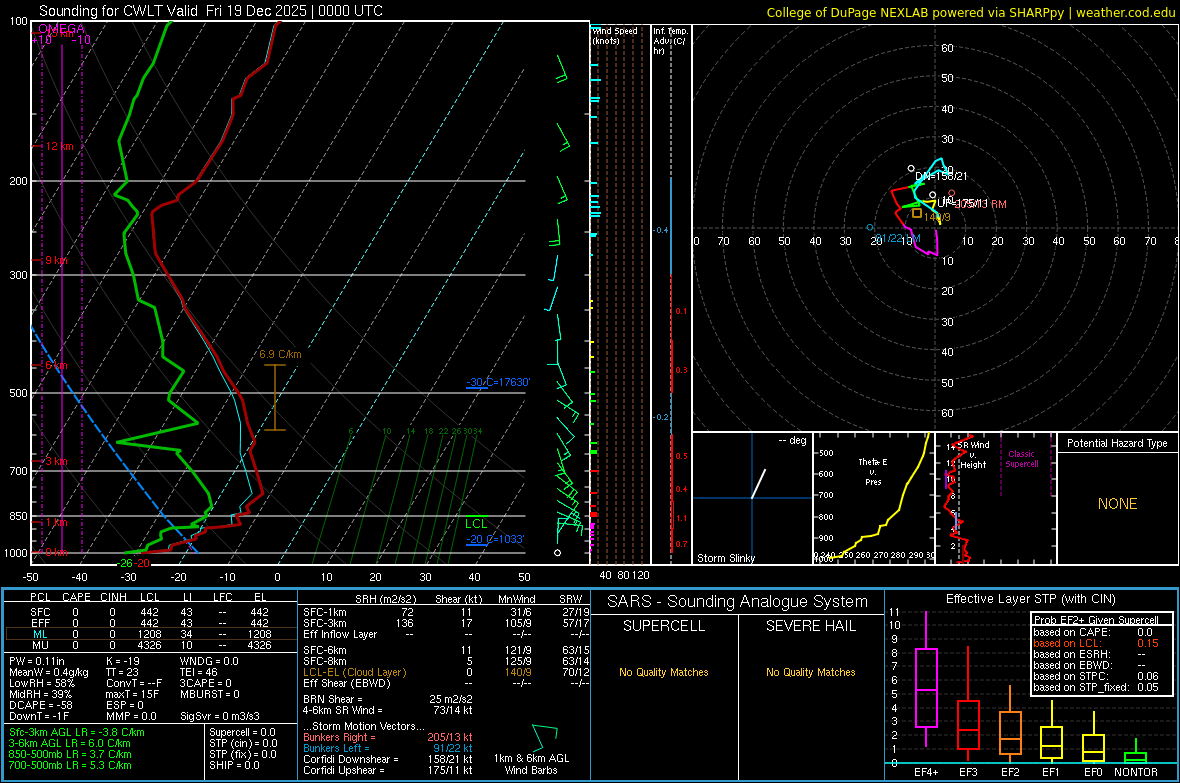Screen dimensions: 1180x783
Task: Click 'Effective Layer STP (with CIN)' title
Action: click(1030, 599)
